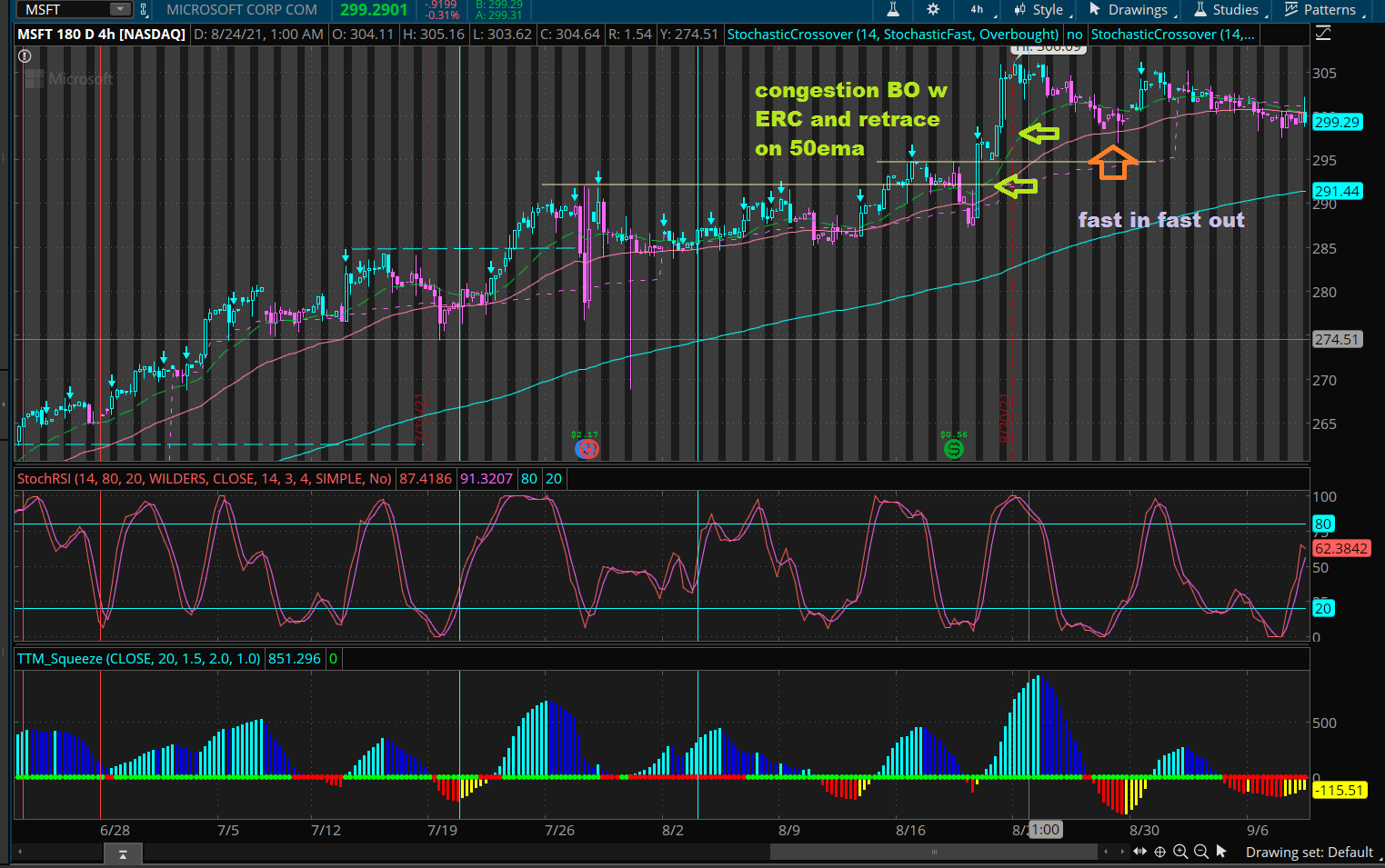The height and width of the screenshot is (868, 1385).
Task: Click the info circle icon on the chart
Action: [x=25, y=55]
